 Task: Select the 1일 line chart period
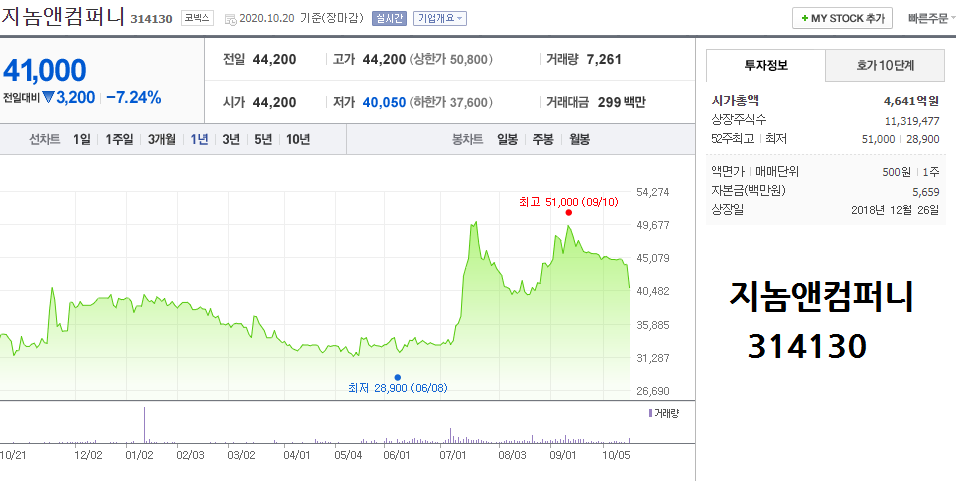81,139
